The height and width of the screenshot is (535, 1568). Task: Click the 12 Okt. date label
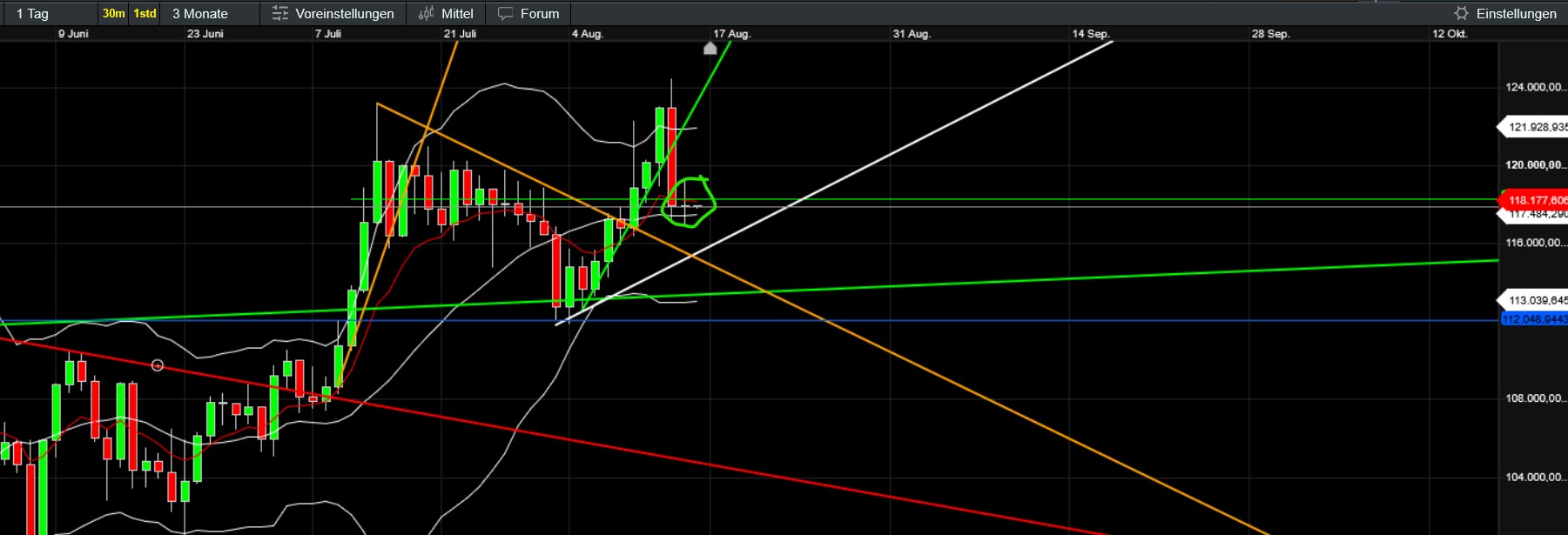coord(1450,34)
